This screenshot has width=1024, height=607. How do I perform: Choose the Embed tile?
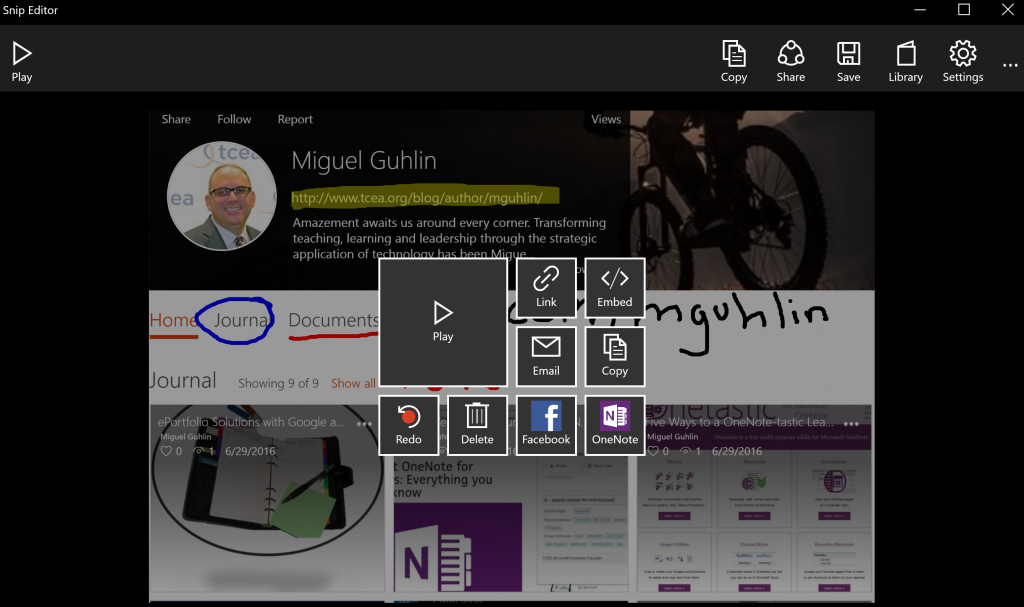tap(615, 287)
